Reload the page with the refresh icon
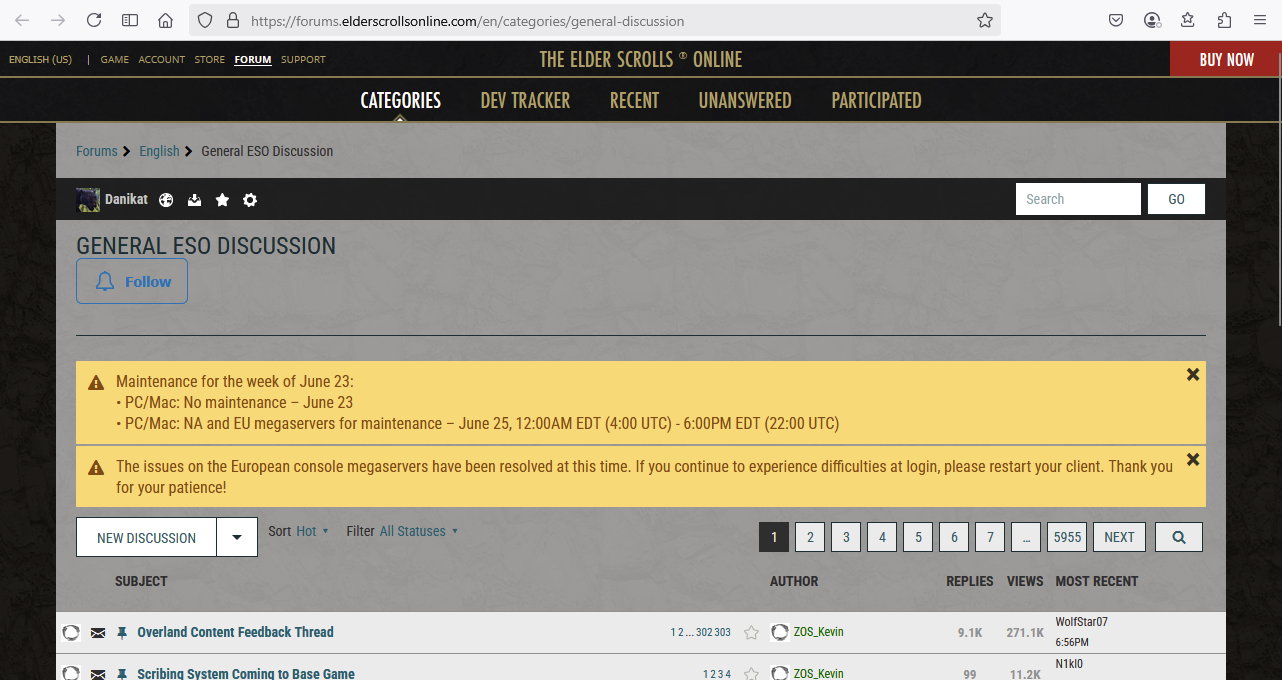This screenshot has width=1282, height=680. (x=94, y=20)
